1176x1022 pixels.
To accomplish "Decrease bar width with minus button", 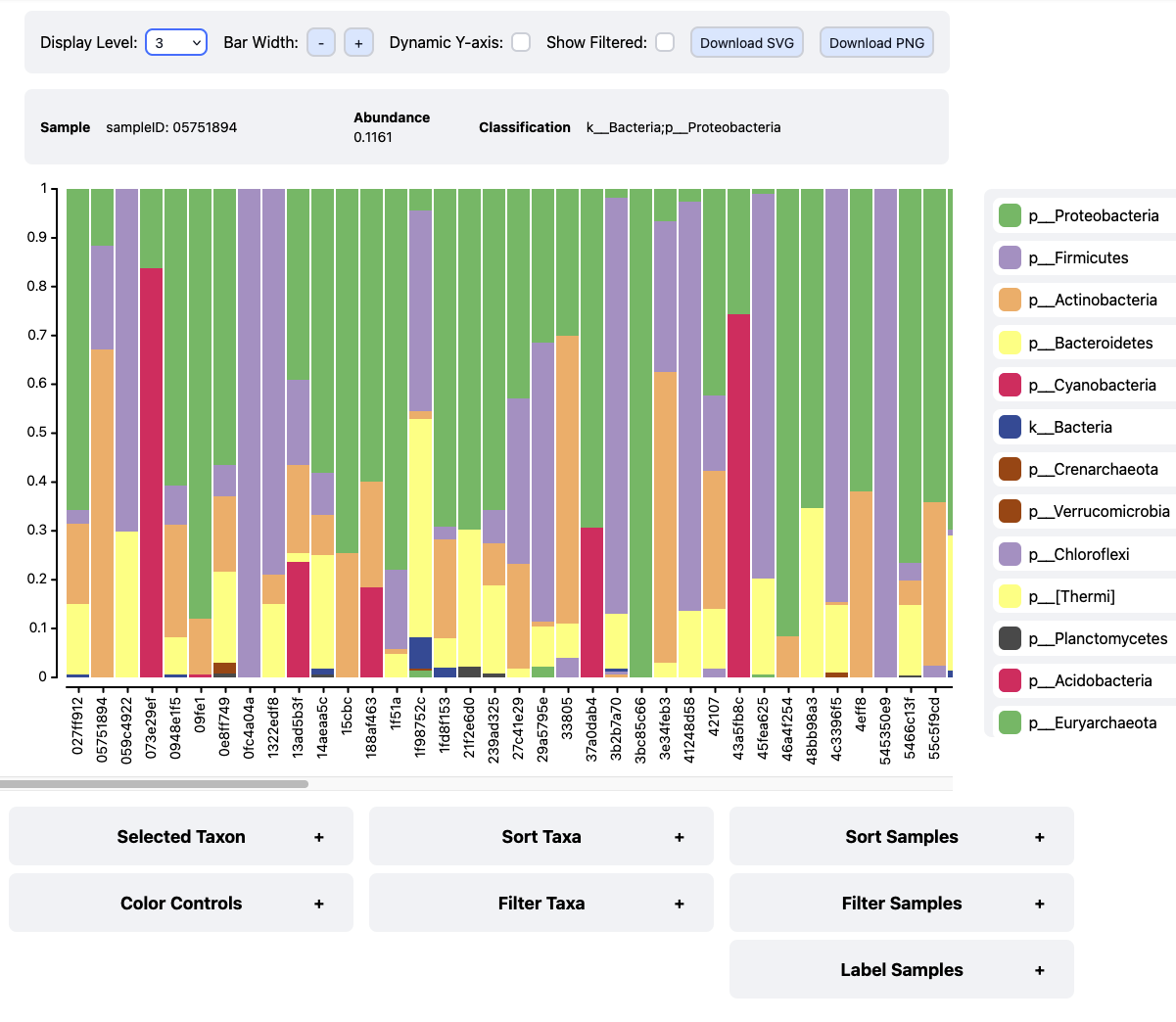I will pyautogui.click(x=321, y=43).
